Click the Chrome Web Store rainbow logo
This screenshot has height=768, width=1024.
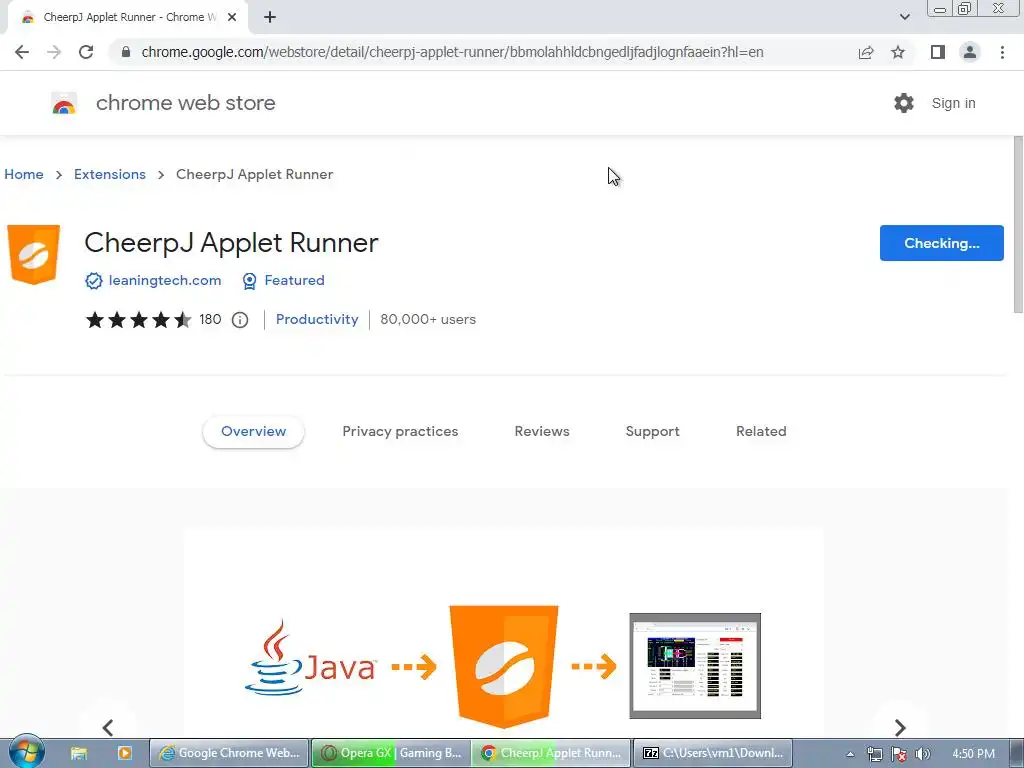(x=64, y=103)
